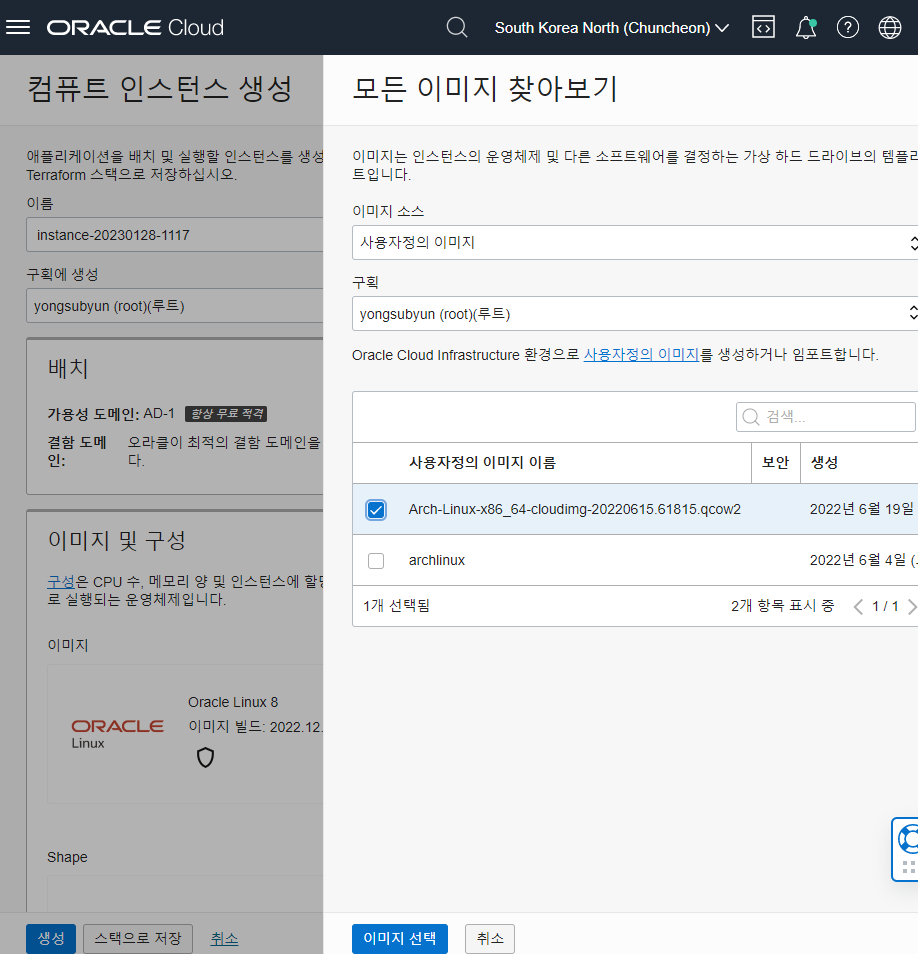
Task: Click the 생성 button
Action: [x=51, y=938]
